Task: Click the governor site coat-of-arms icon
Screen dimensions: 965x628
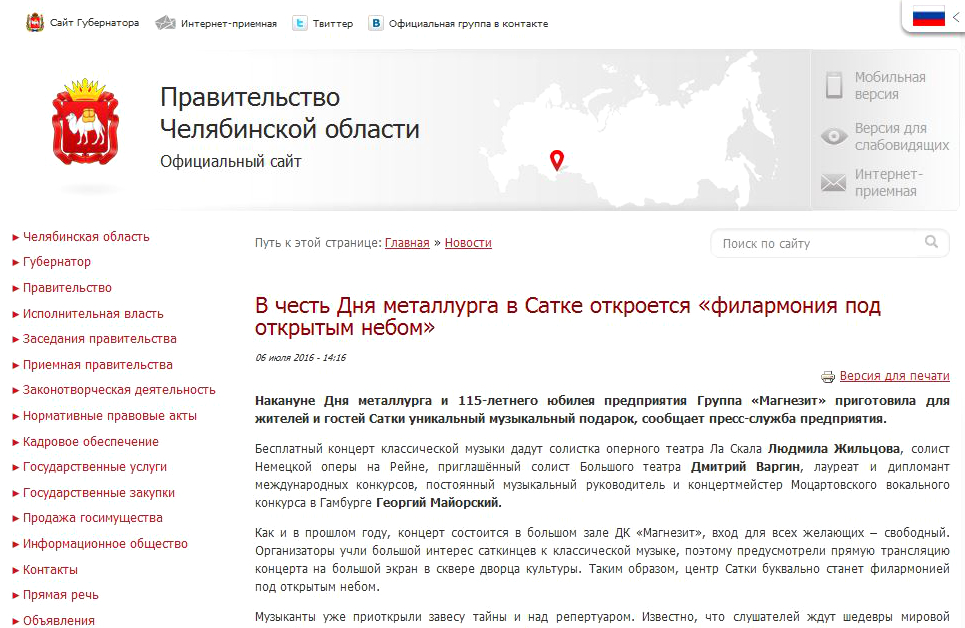Action: [35, 23]
